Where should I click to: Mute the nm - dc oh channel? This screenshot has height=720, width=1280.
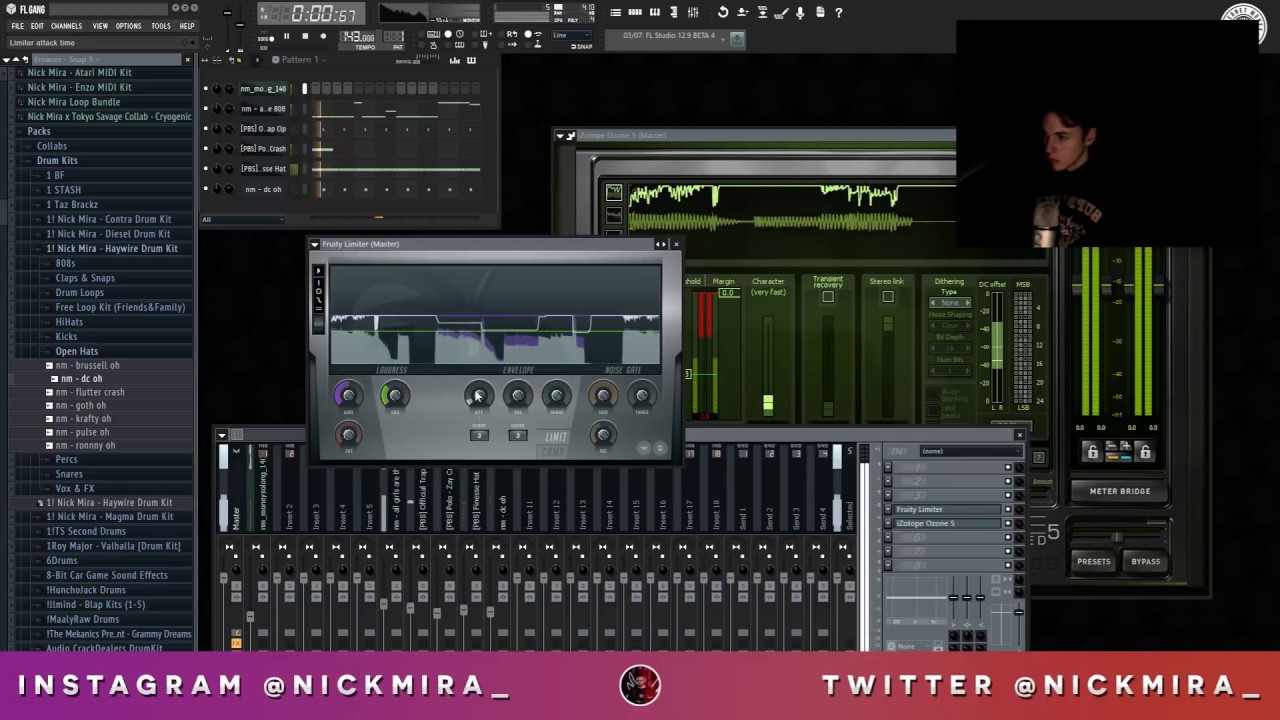206,189
